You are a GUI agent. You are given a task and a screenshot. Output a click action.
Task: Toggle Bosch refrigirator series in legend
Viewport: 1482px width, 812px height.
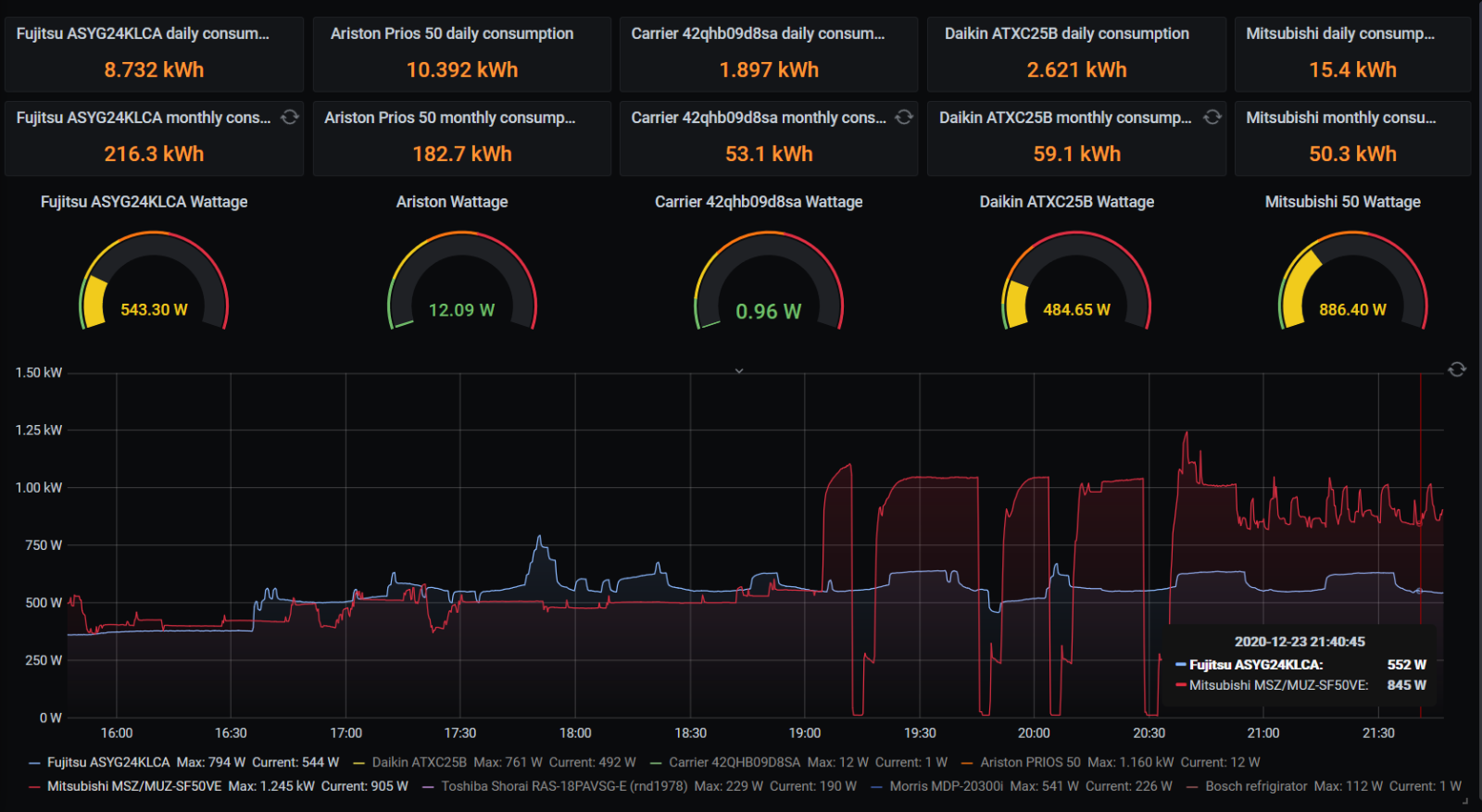(x=1256, y=786)
